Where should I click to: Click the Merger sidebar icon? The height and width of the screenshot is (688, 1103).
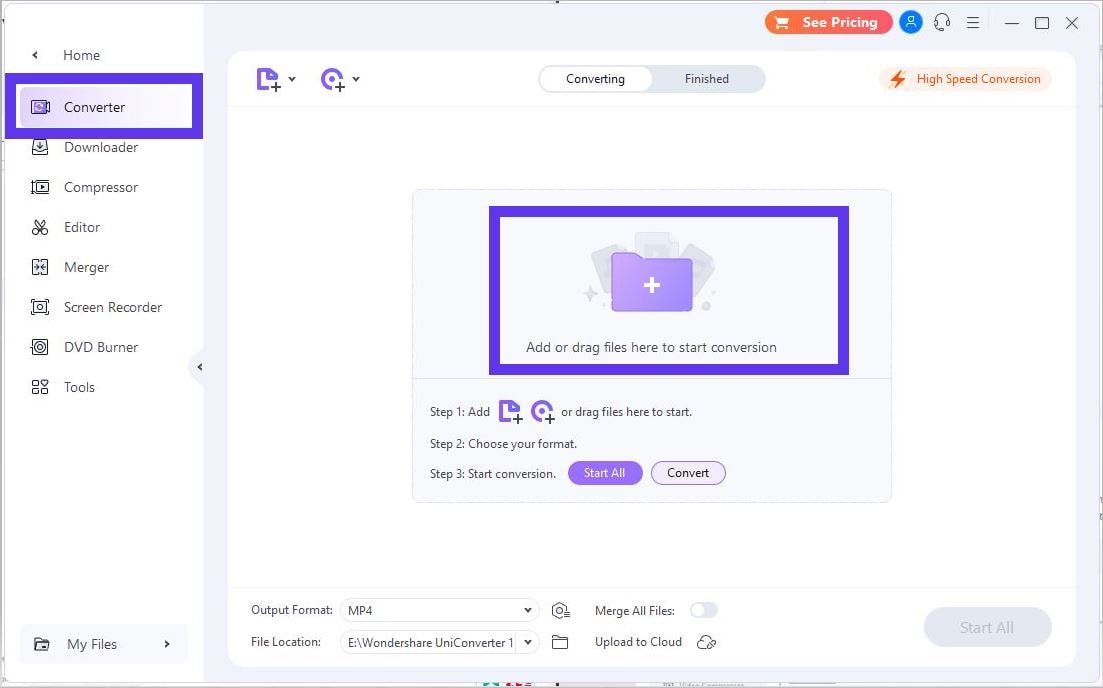(40, 267)
